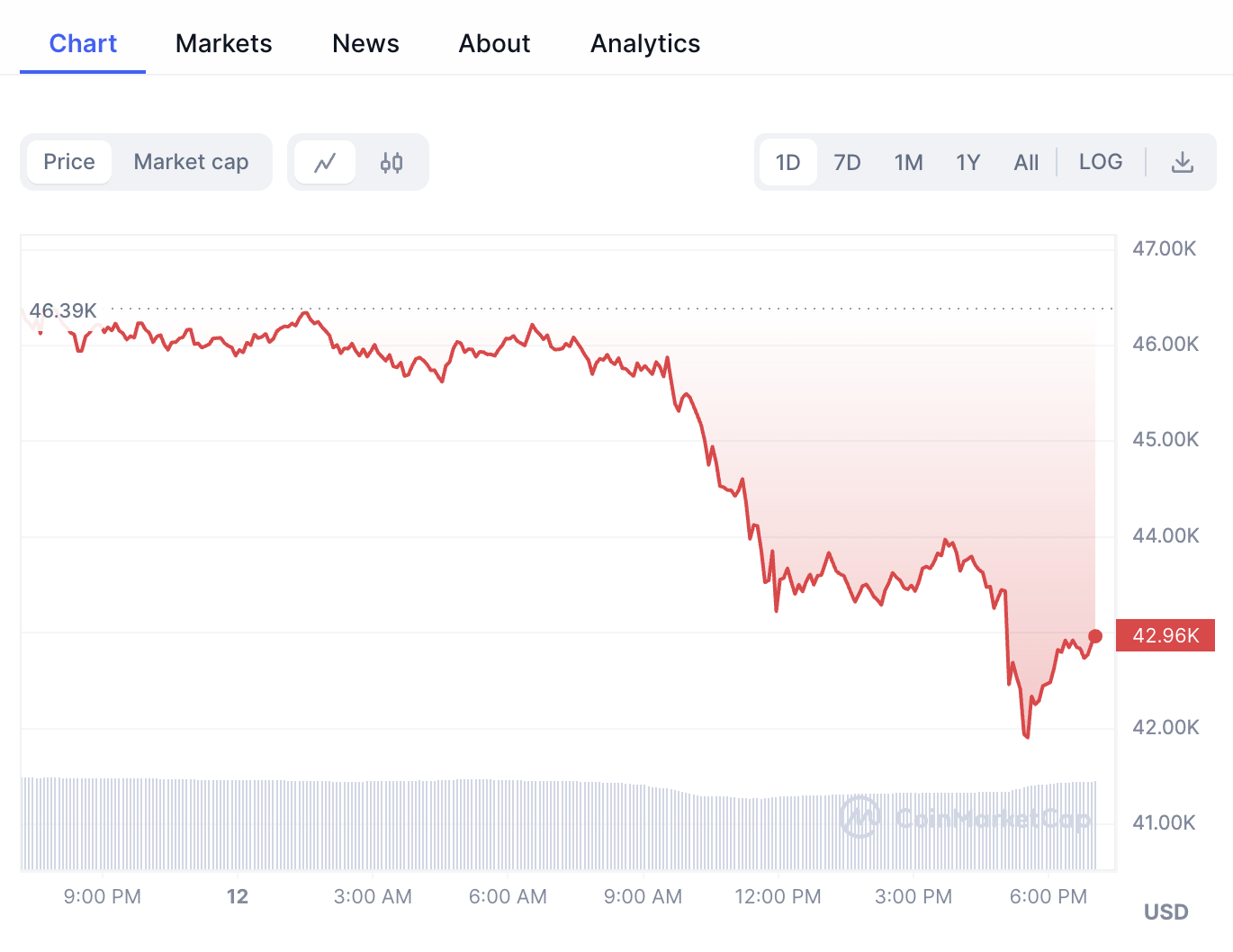1233x952 pixels.
Task: Switch to candlestick chart view
Action: [x=391, y=162]
